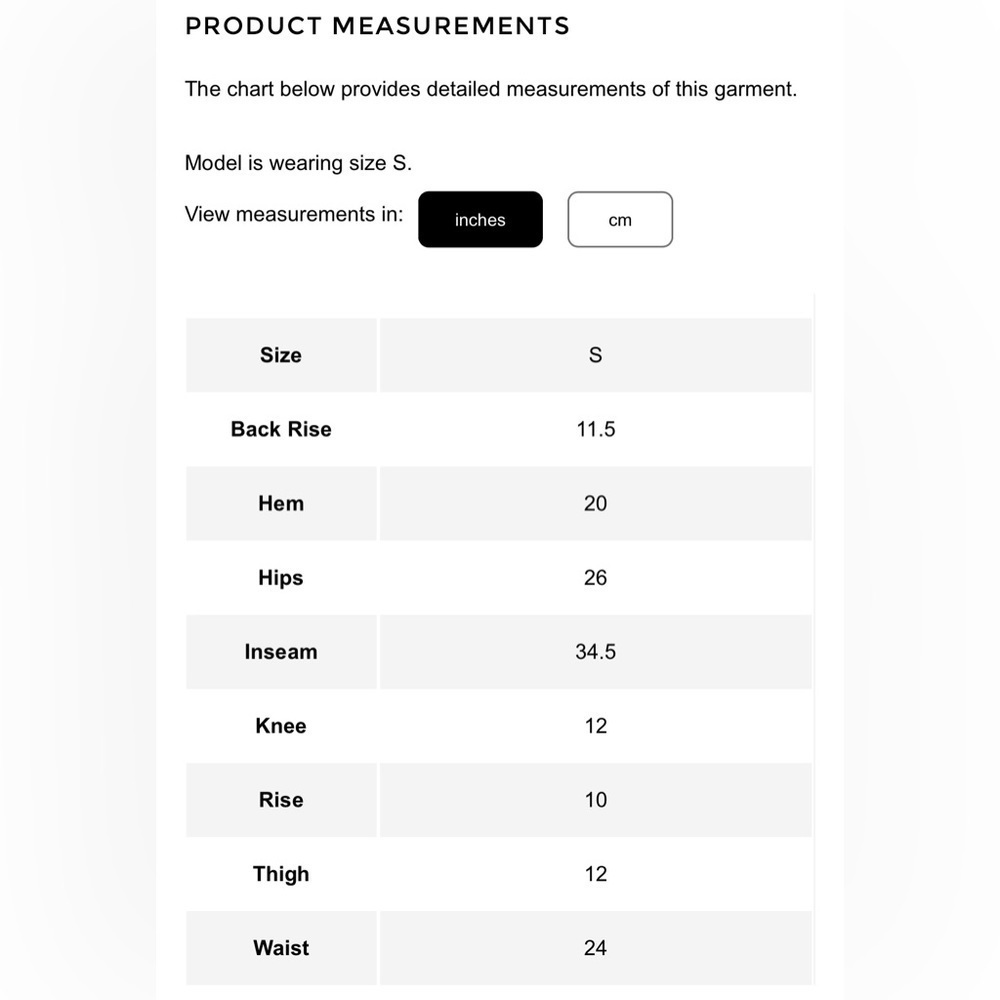Click the Hips row label
Viewport: 1000px width, 1000px height.
(x=281, y=578)
